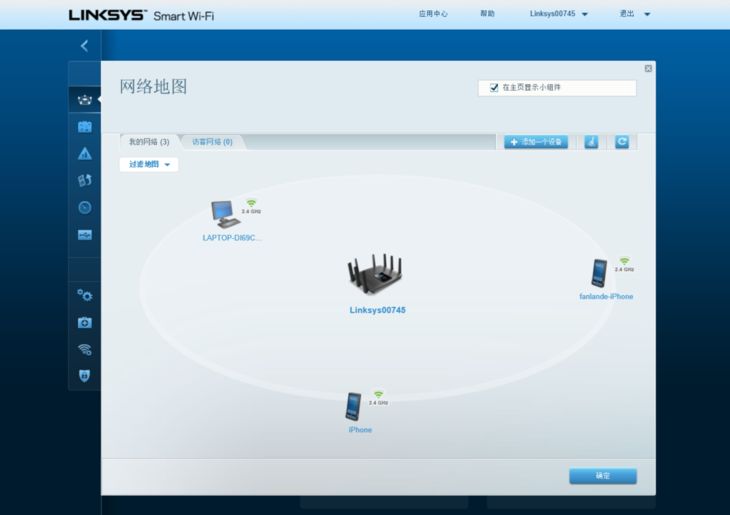Click the 添加一个设备 button
The width and height of the screenshot is (730, 515).
coord(536,142)
